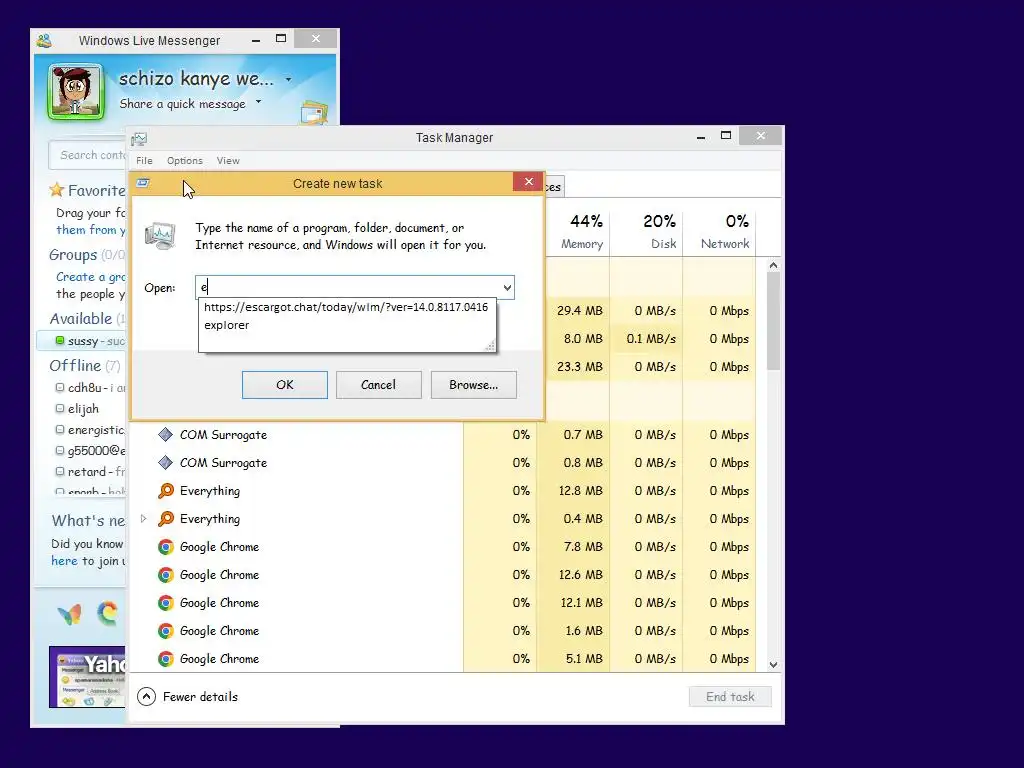Click the Search contacts field in Messenger

(88, 155)
